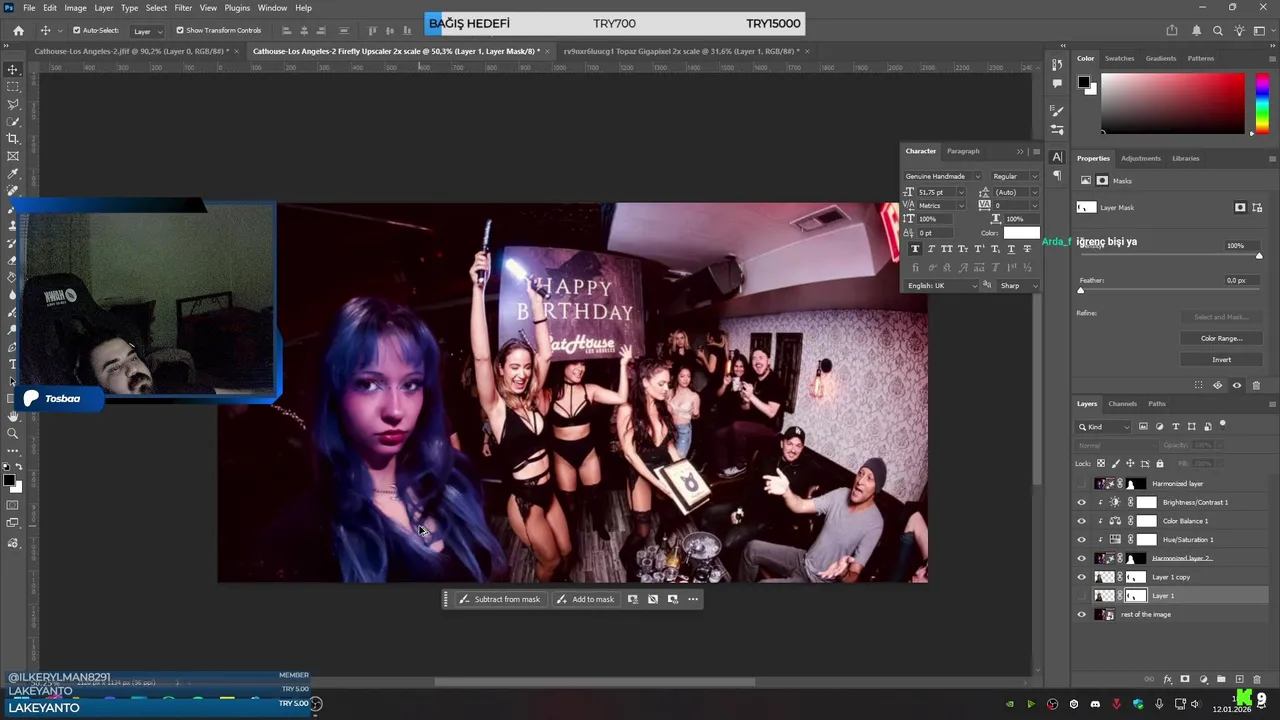
Task: Click load selection from mask icon in Properties
Action: 1199,385
